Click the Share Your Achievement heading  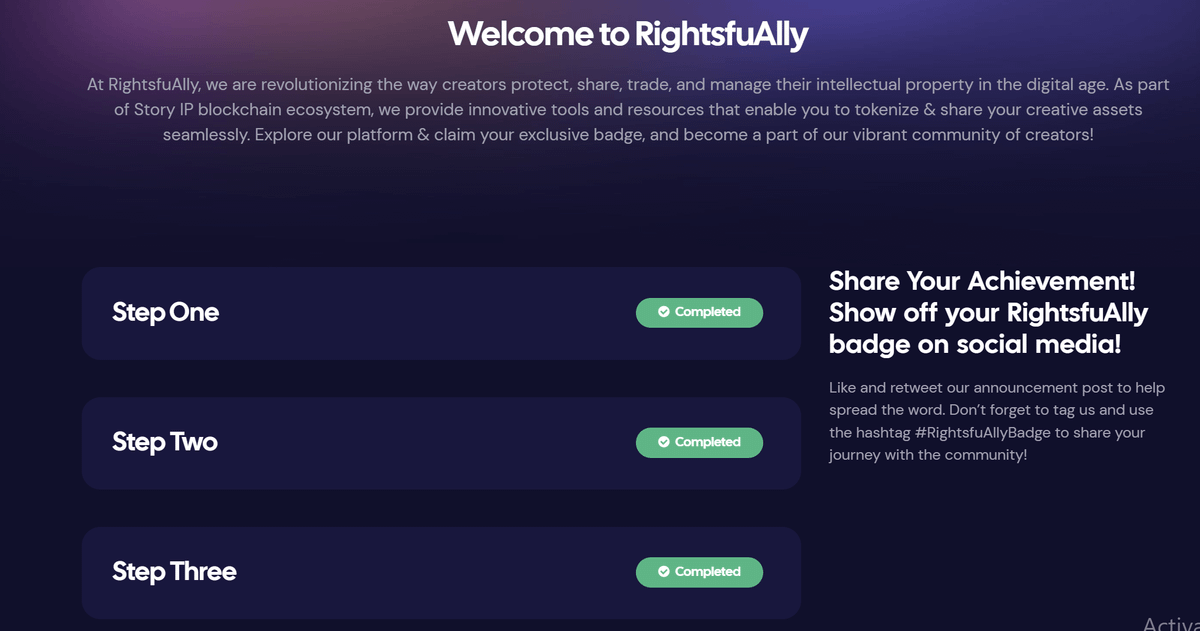pos(982,281)
